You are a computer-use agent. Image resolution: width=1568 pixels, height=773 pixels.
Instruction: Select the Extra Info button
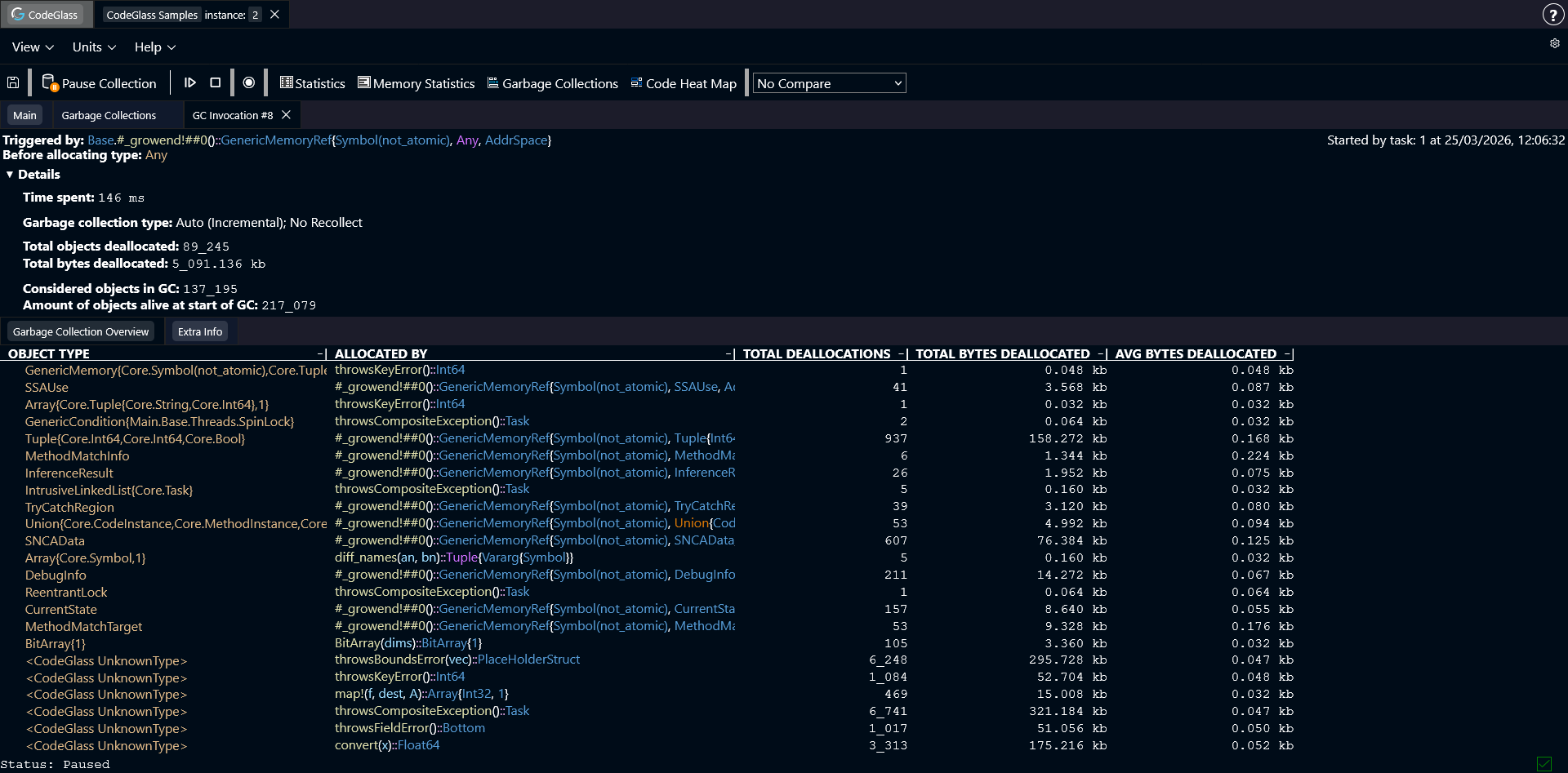[199, 331]
